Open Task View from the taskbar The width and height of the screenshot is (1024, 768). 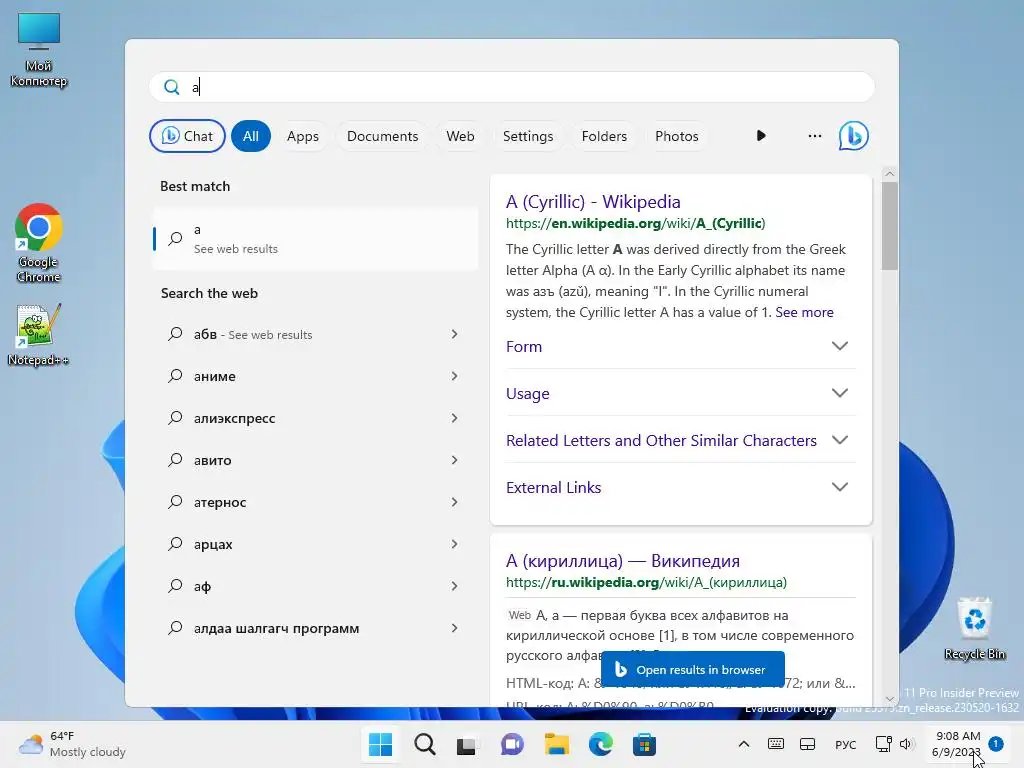(468, 744)
